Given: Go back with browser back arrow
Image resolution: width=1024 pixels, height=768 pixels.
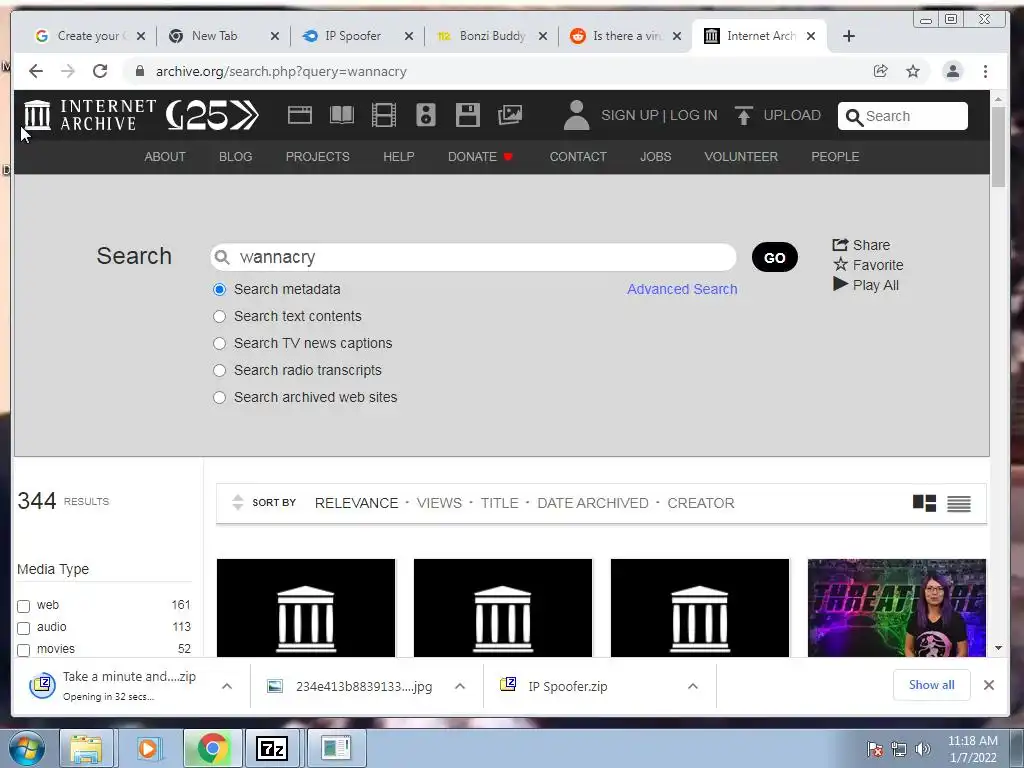Looking at the screenshot, I should pos(36,71).
